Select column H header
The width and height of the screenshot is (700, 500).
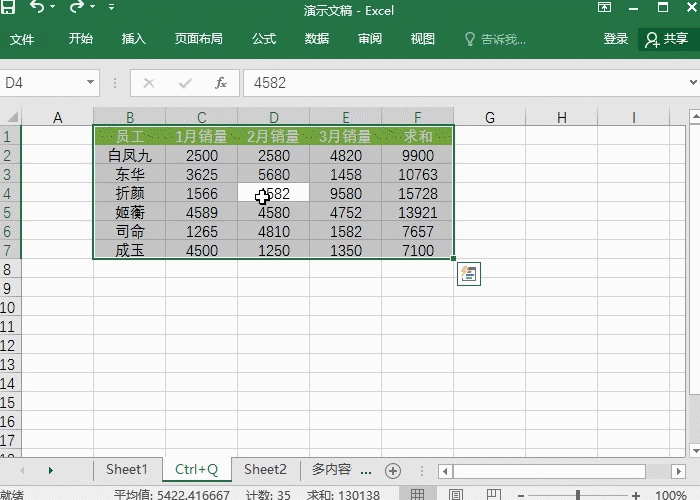click(562, 117)
